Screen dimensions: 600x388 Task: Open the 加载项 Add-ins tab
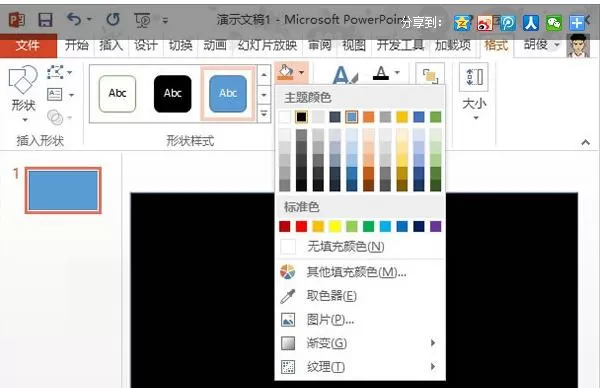[x=453, y=45]
